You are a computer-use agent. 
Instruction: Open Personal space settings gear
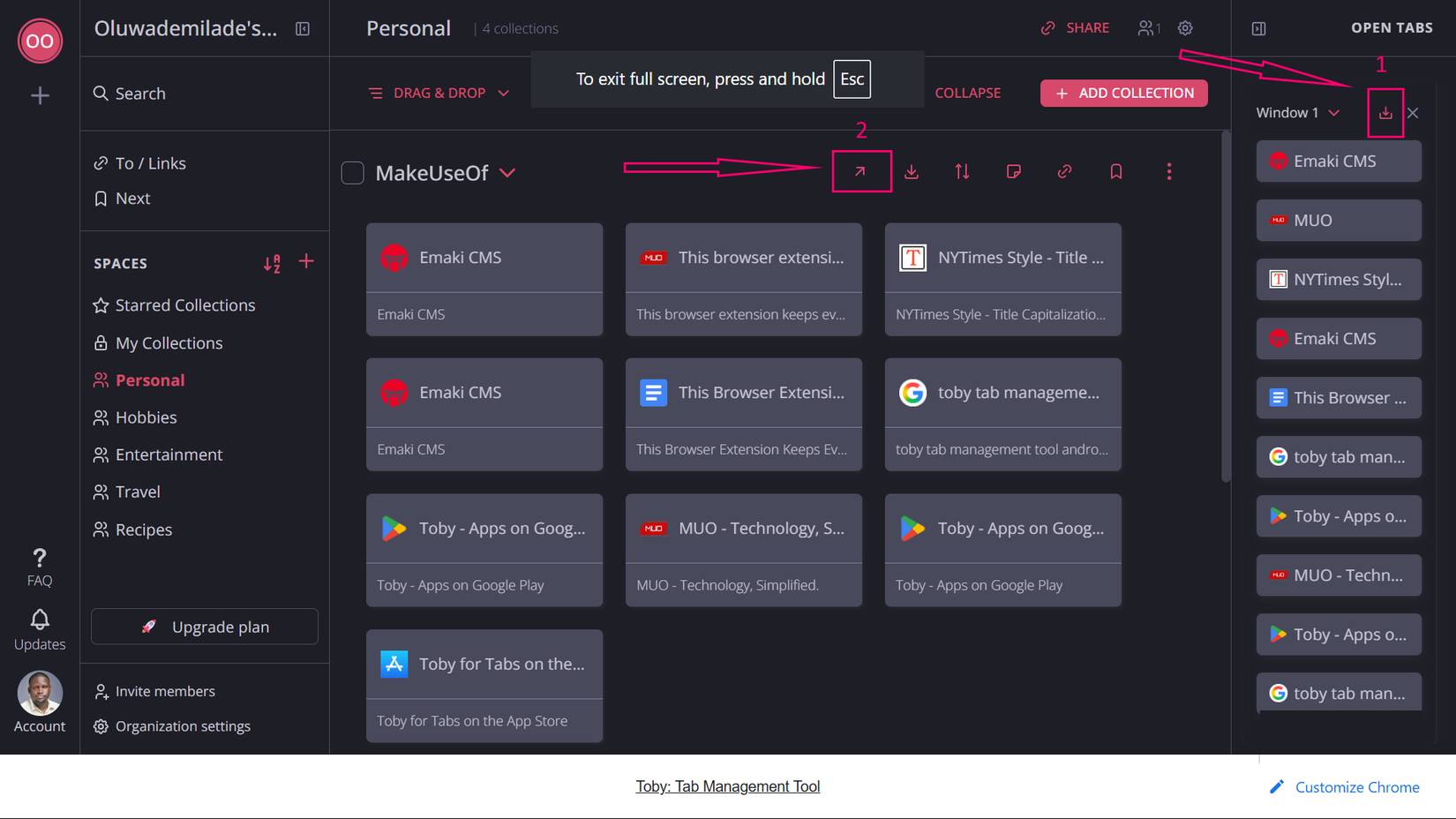[x=1185, y=28]
